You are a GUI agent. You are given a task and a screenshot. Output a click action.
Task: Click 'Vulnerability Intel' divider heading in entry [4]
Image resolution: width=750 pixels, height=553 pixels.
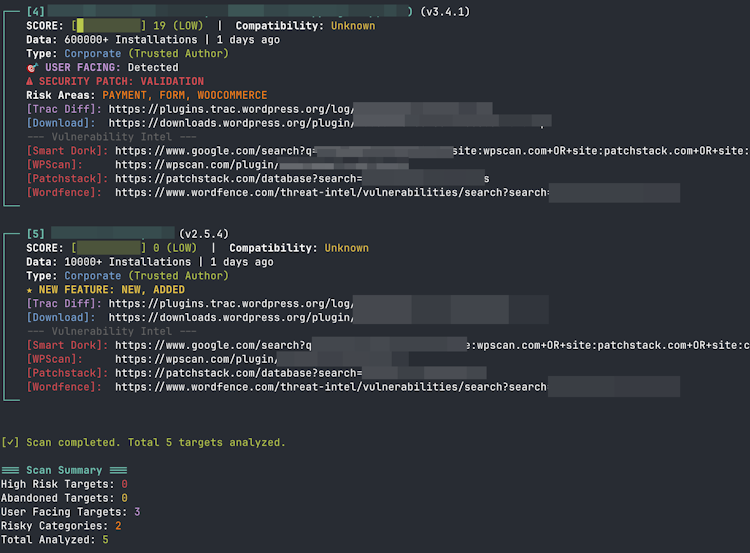coord(111,137)
